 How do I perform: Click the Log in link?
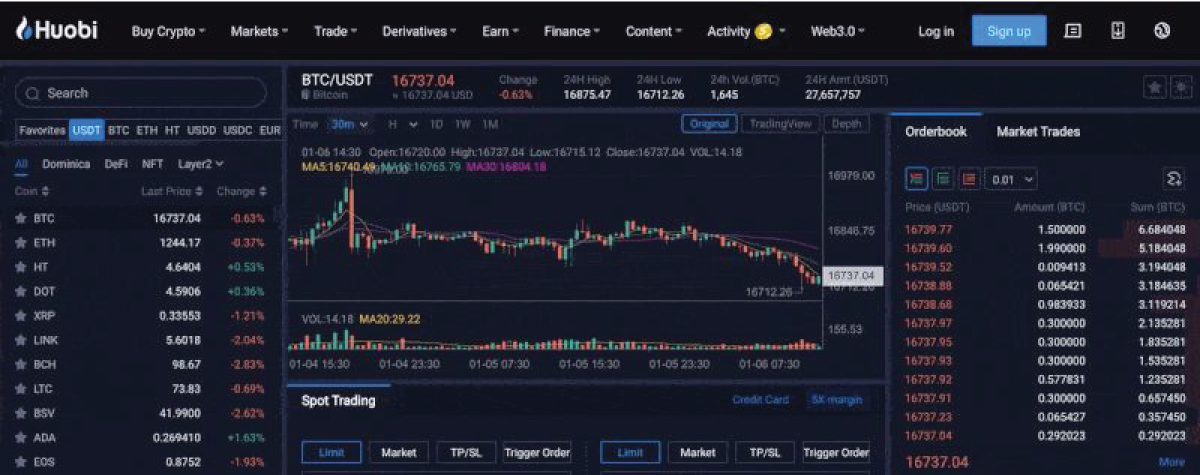tap(935, 31)
